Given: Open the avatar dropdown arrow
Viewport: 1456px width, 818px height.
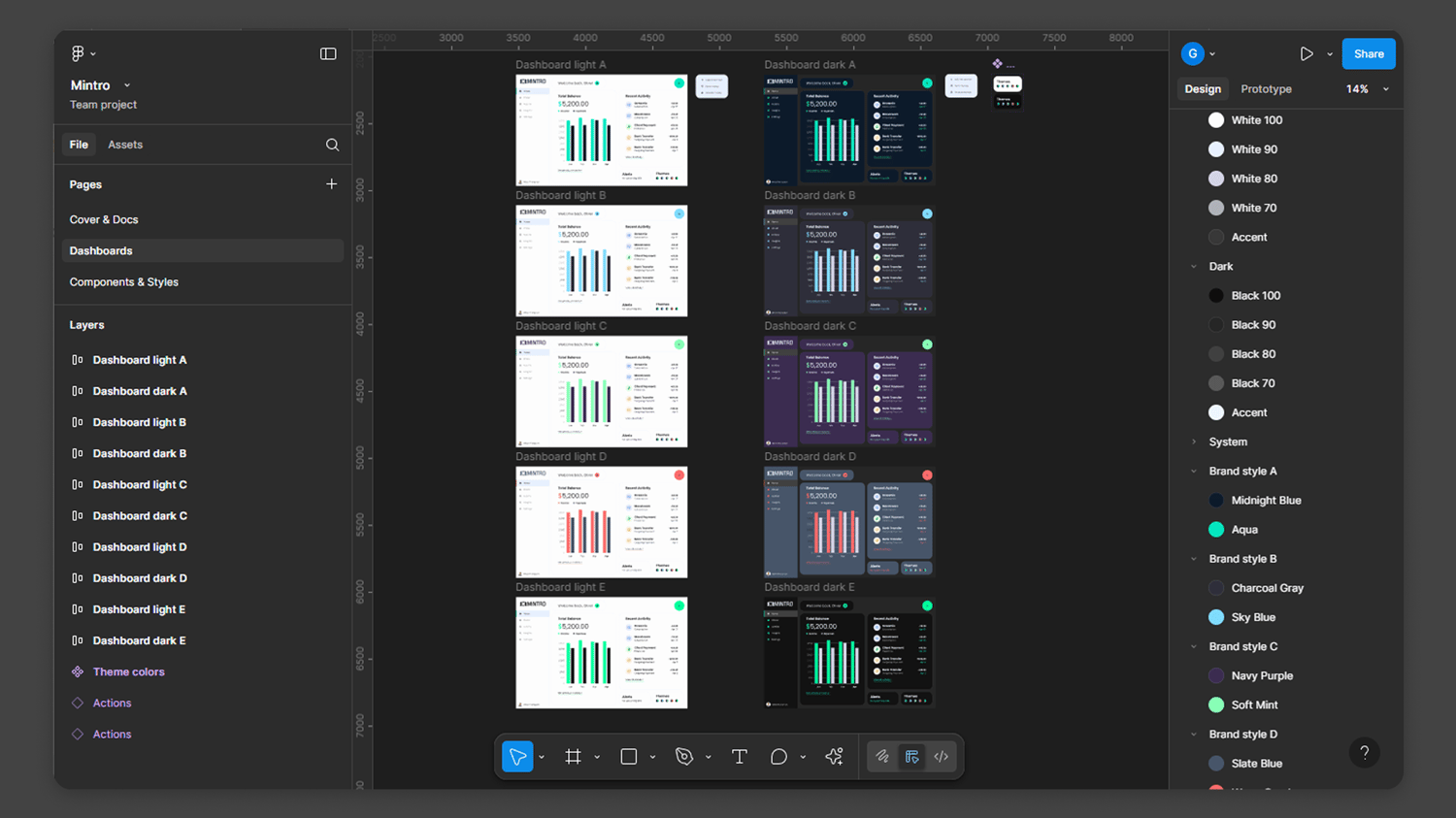Looking at the screenshot, I should coord(1212,54).
